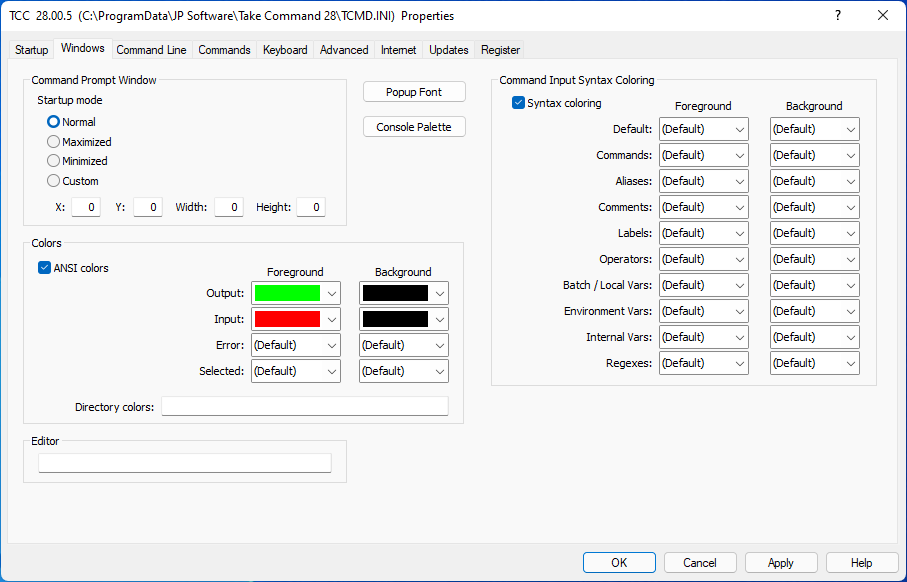Screen dimensions: 907x582
Task: Open Operators background color dropdown
Action: tap(814, 259)
